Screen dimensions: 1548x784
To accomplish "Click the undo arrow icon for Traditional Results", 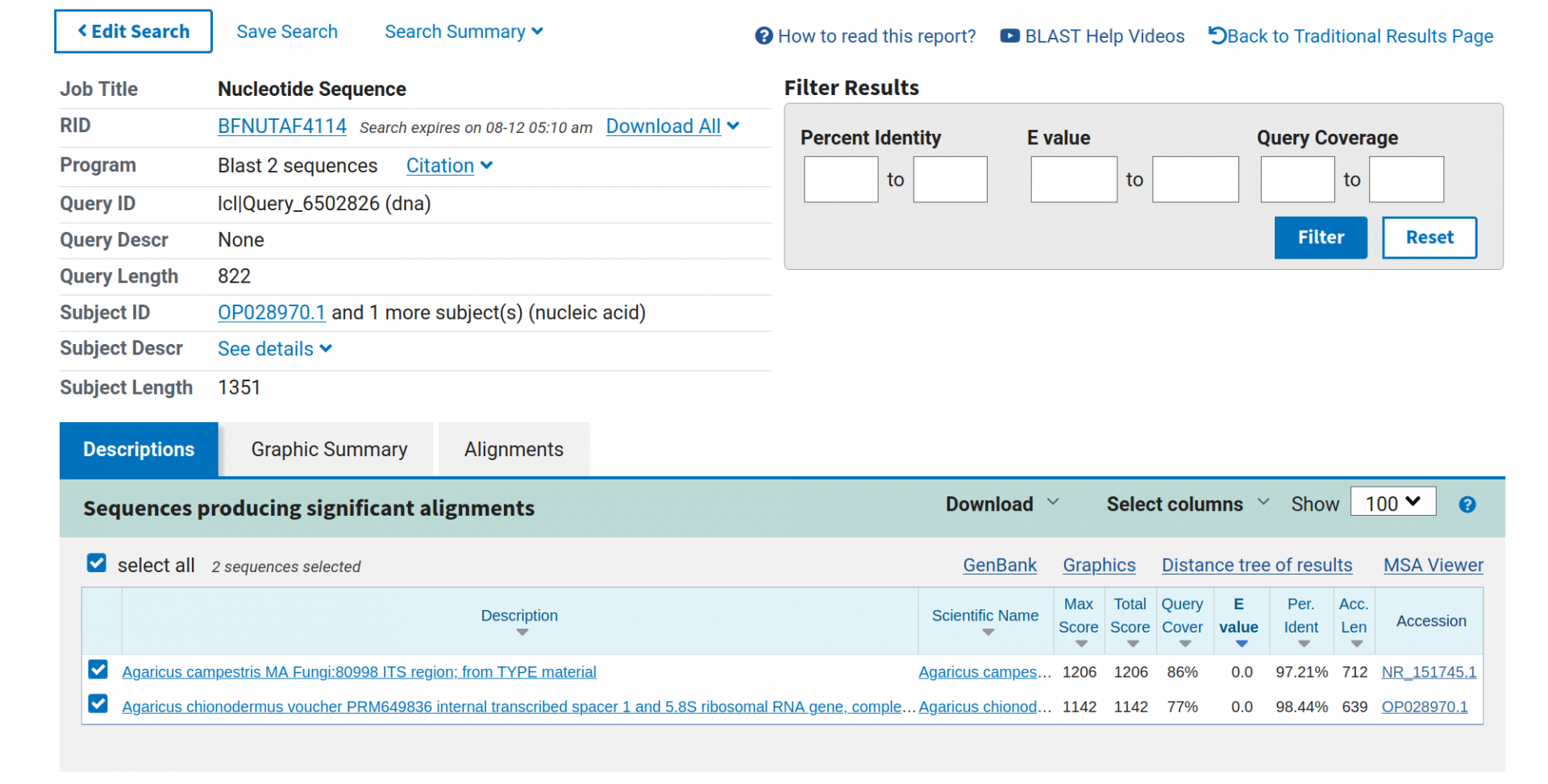I will tap(1217, 35).
